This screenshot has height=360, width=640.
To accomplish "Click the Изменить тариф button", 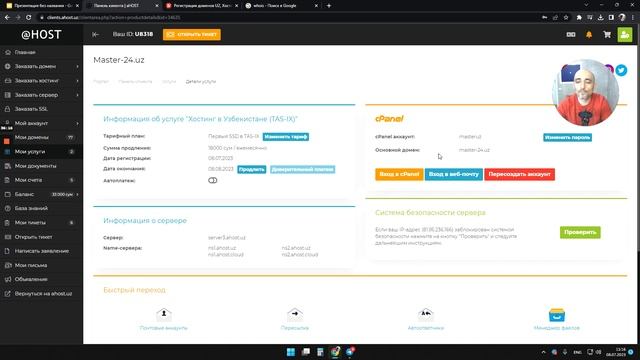I will 286,137.
